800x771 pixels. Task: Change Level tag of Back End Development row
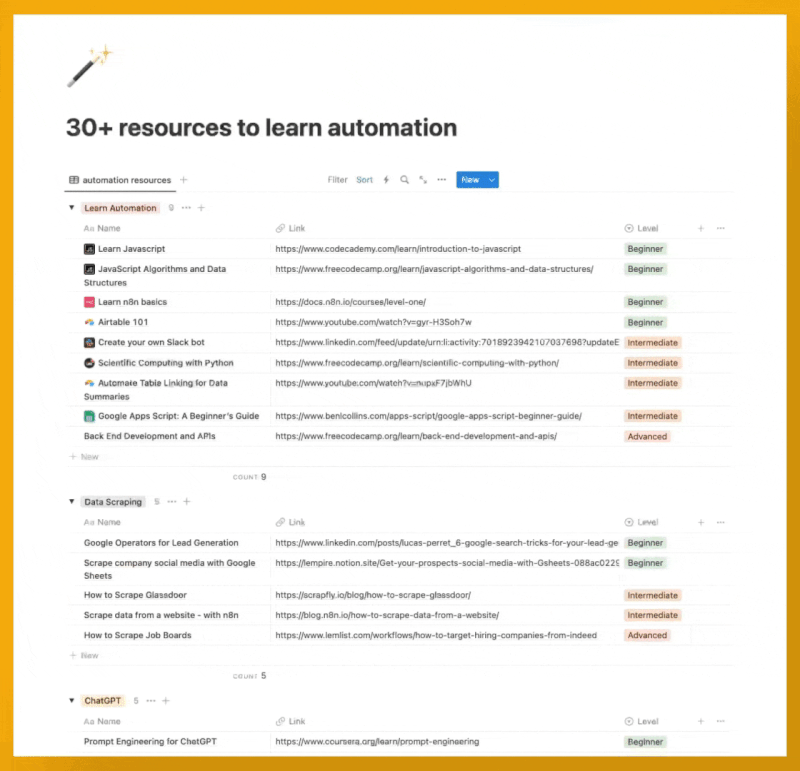pyautogui.click(x=647, y=436)
